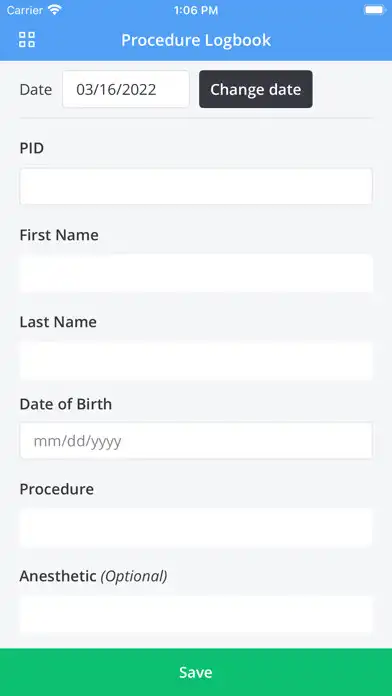Select the Last Name text box

(x=196, y=360)
